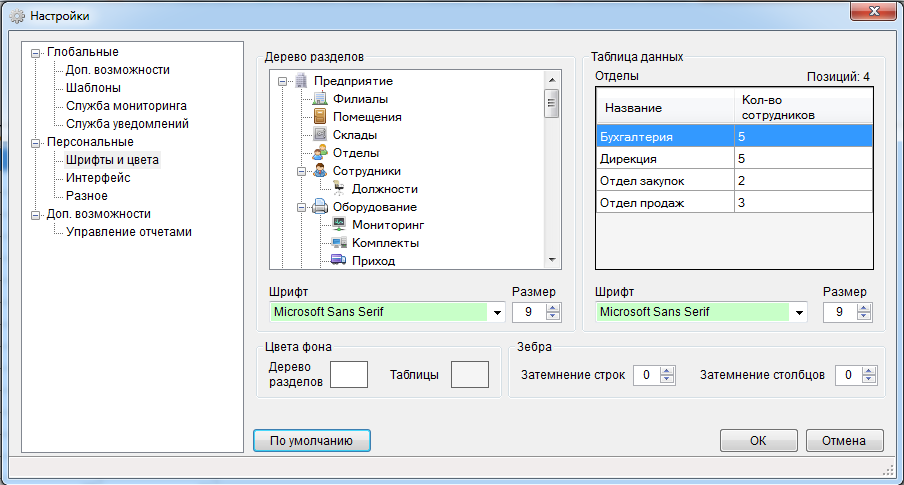Collapse the Оборудование tree node
Image resolution: width=904 pixels, height=485 pixels.
[x=302, y=208]
